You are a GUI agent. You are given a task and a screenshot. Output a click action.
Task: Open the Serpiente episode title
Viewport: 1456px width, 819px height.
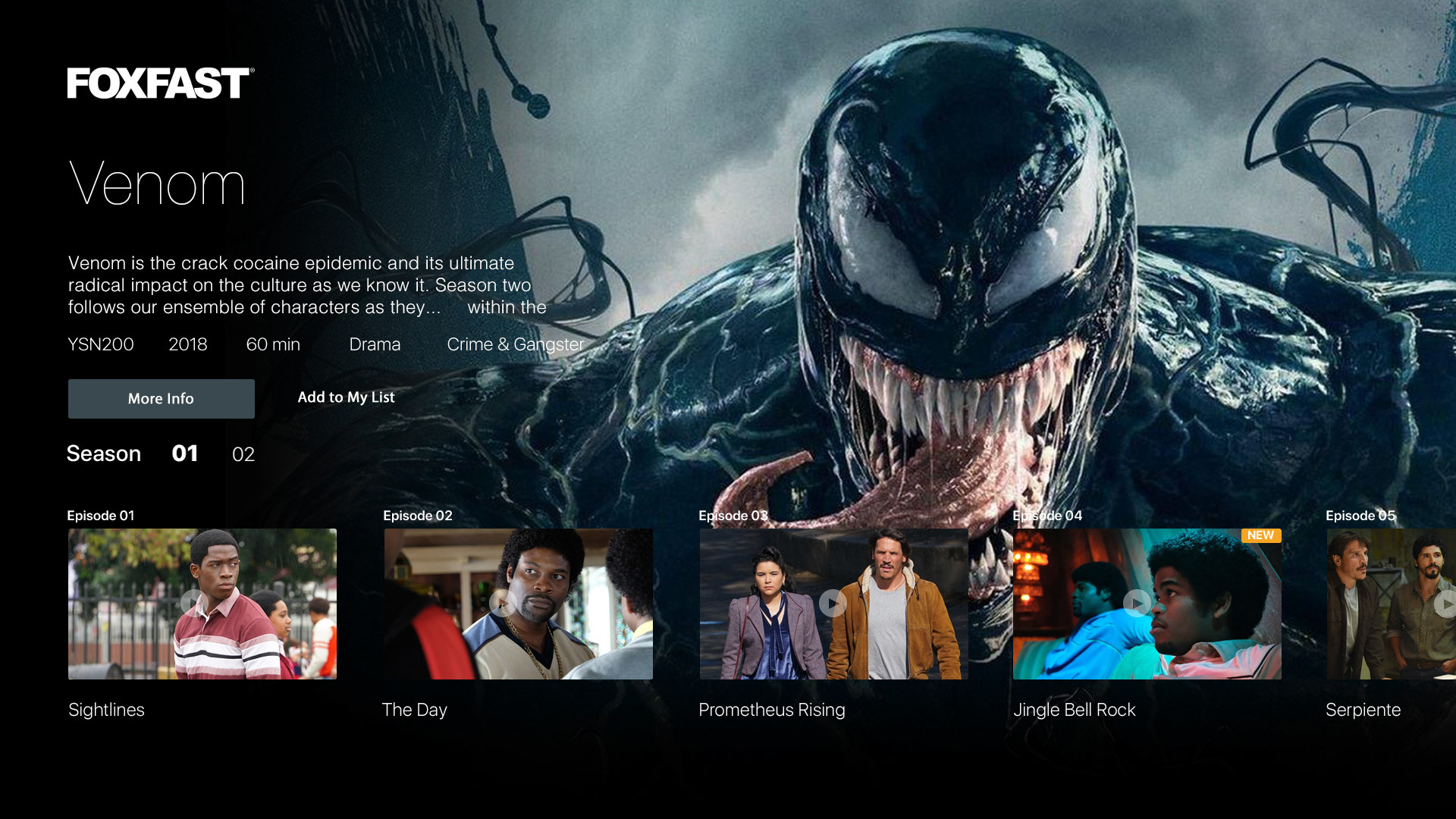click(x=1363, y=710)
